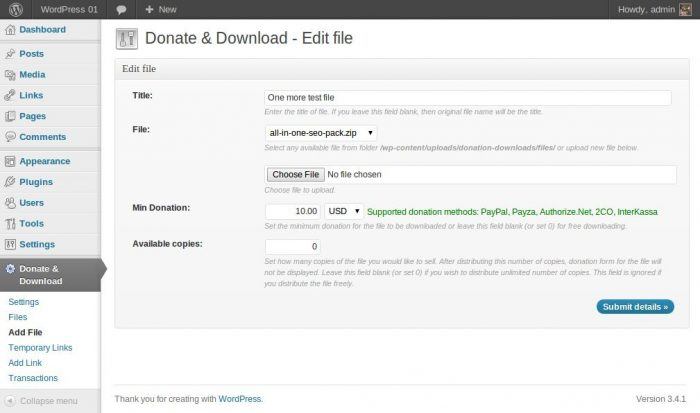The width and height of the screenshot is (700, 413).
Task: Open the Add Link submenu link
Action: point(25,363)
